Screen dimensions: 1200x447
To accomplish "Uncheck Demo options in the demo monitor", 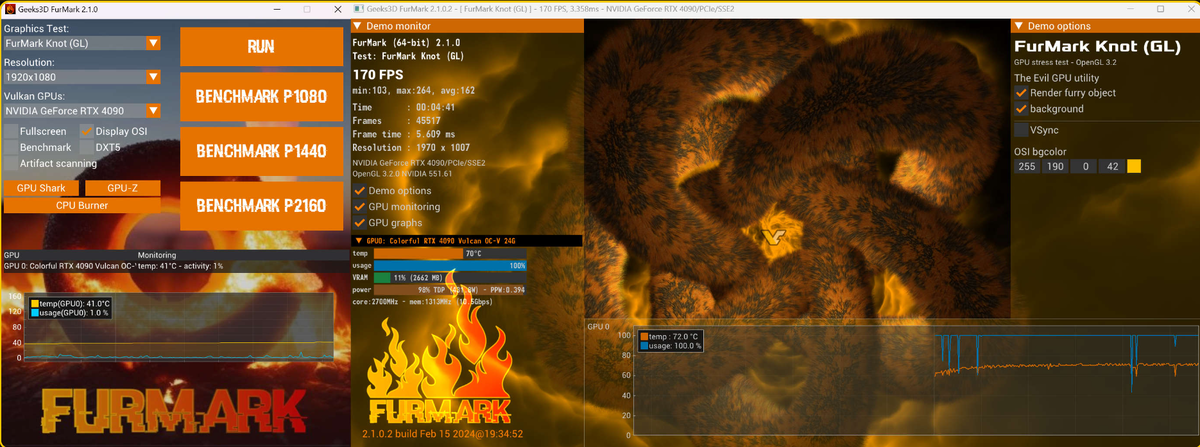I will (359, 191).
